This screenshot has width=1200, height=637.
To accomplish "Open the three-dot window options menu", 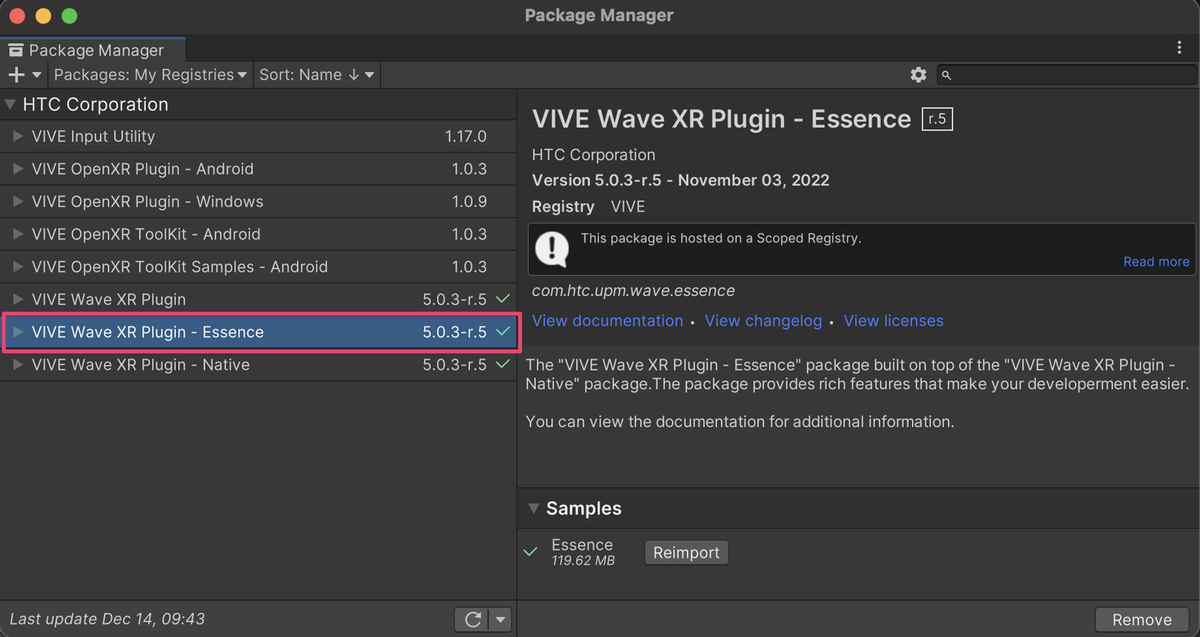I will [1180, 48].
